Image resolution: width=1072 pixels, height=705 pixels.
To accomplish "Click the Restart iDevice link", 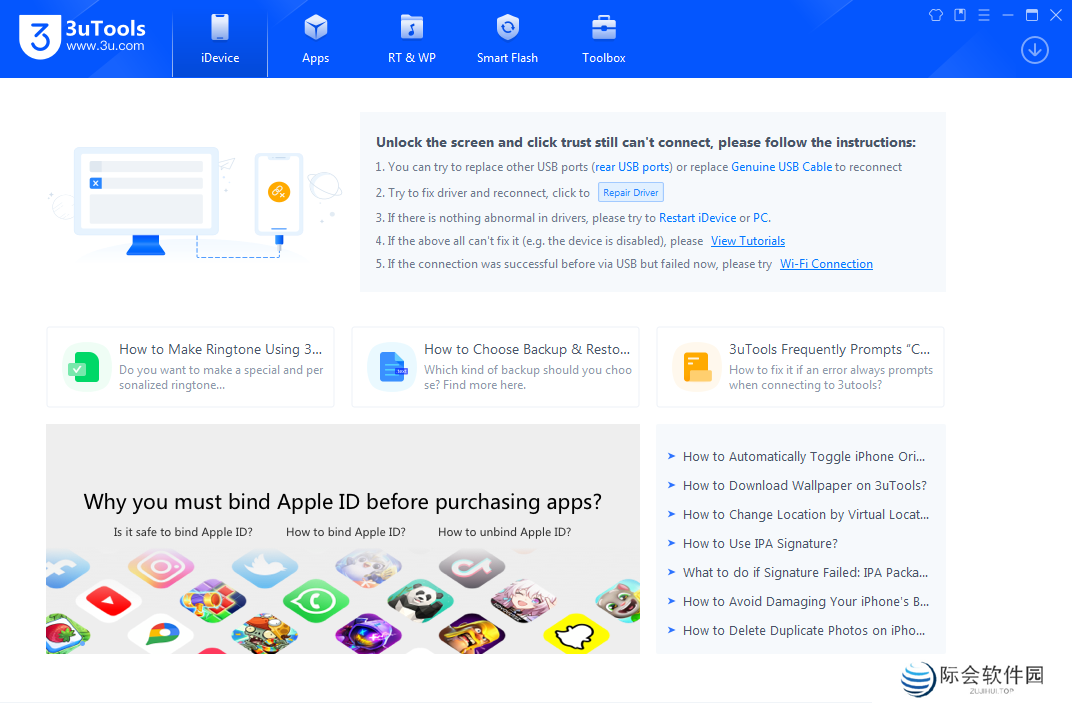I will point(697,218).
